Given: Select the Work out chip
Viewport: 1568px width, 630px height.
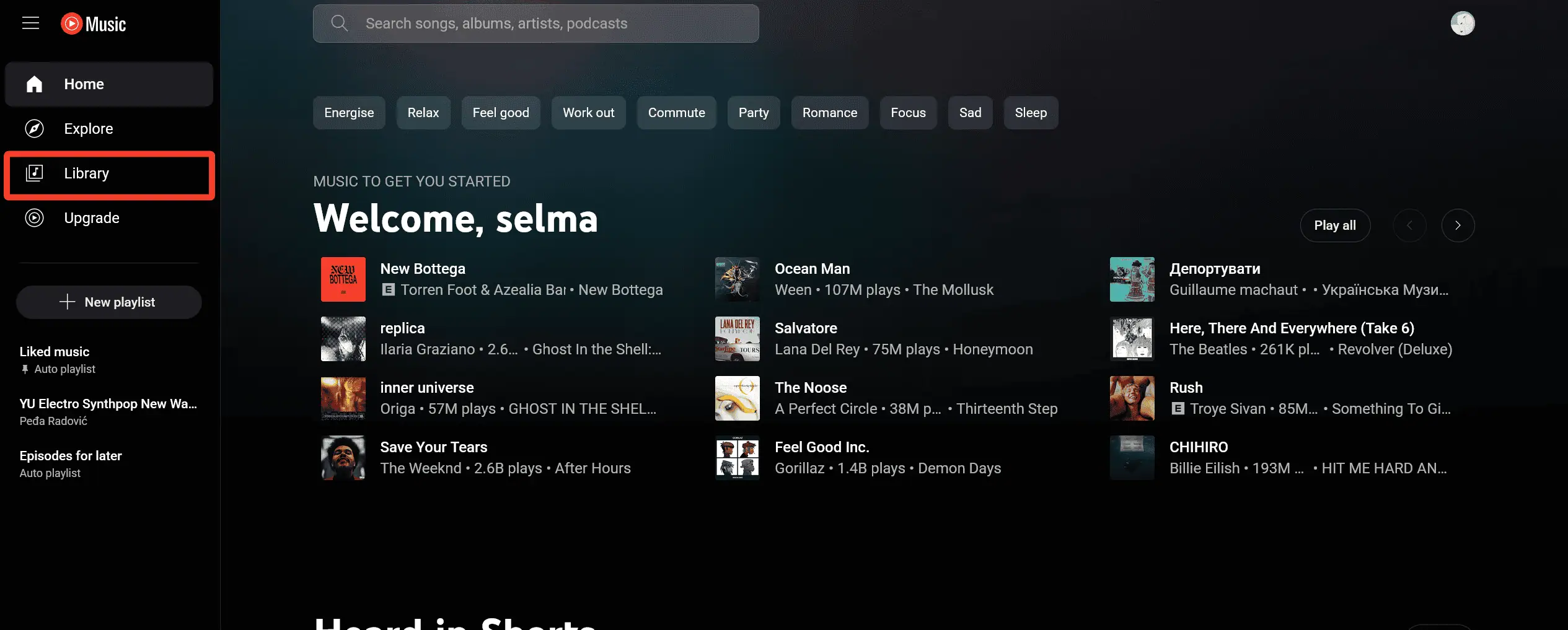Looking at the screenshot, I should pos(589,113).
